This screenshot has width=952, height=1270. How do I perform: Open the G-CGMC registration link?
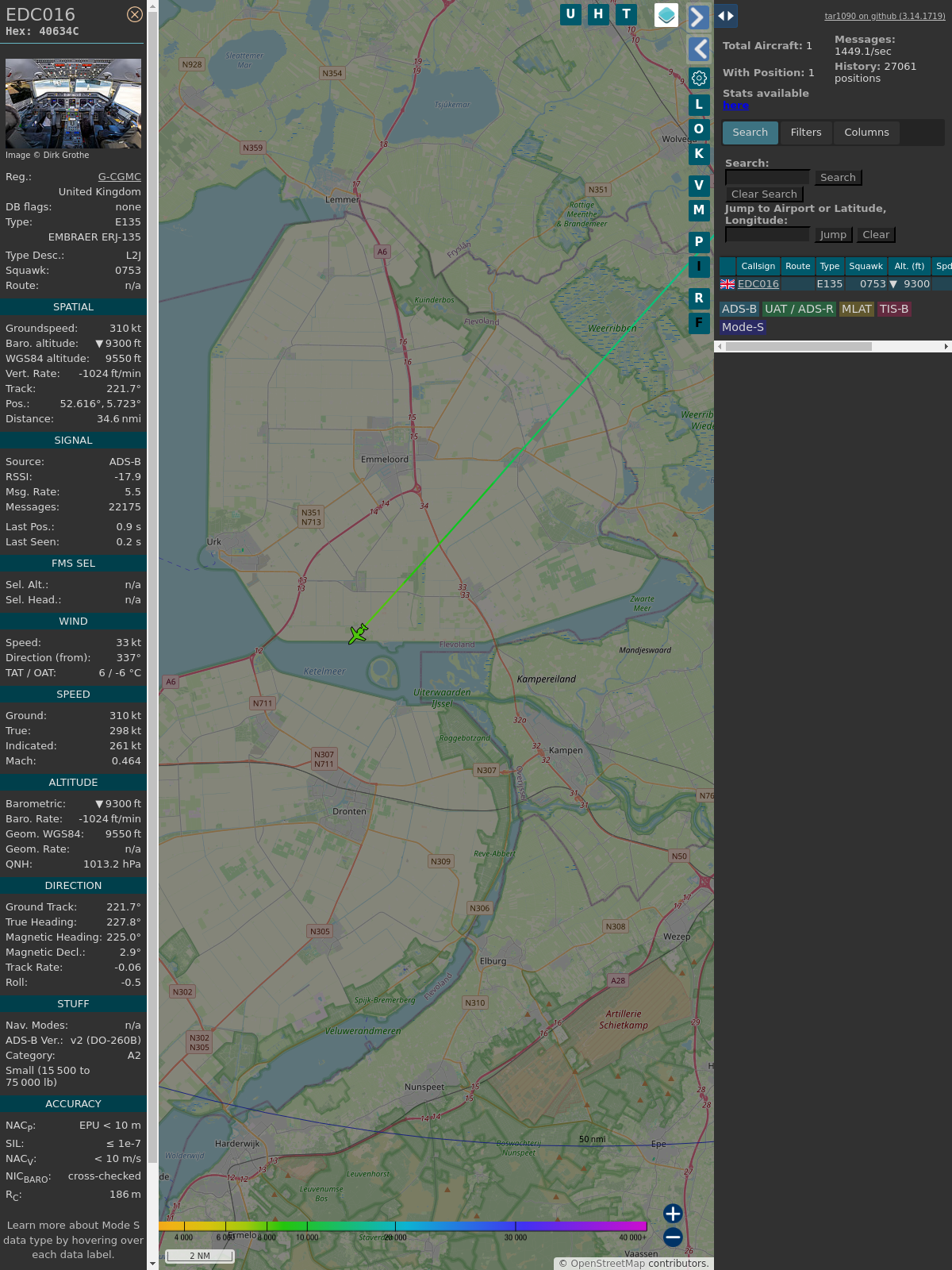click(x=119, y=177)
